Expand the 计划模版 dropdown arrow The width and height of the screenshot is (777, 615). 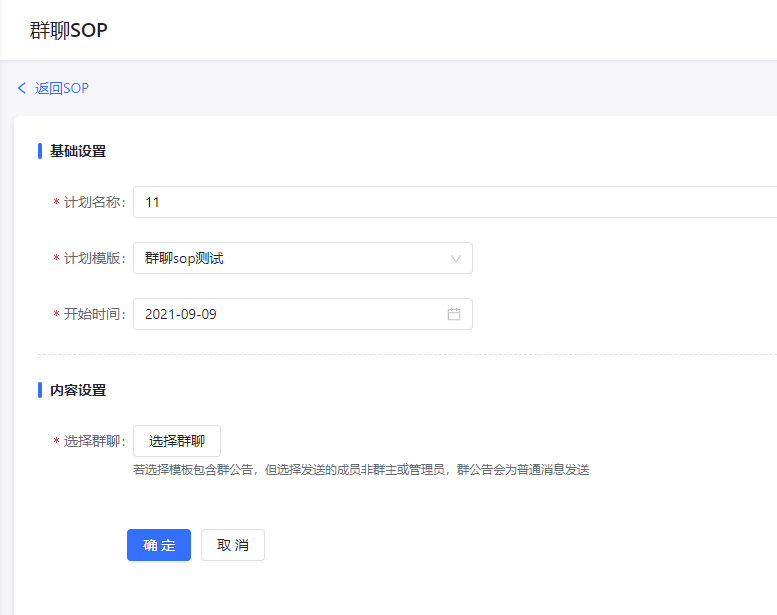pos(456,259)
